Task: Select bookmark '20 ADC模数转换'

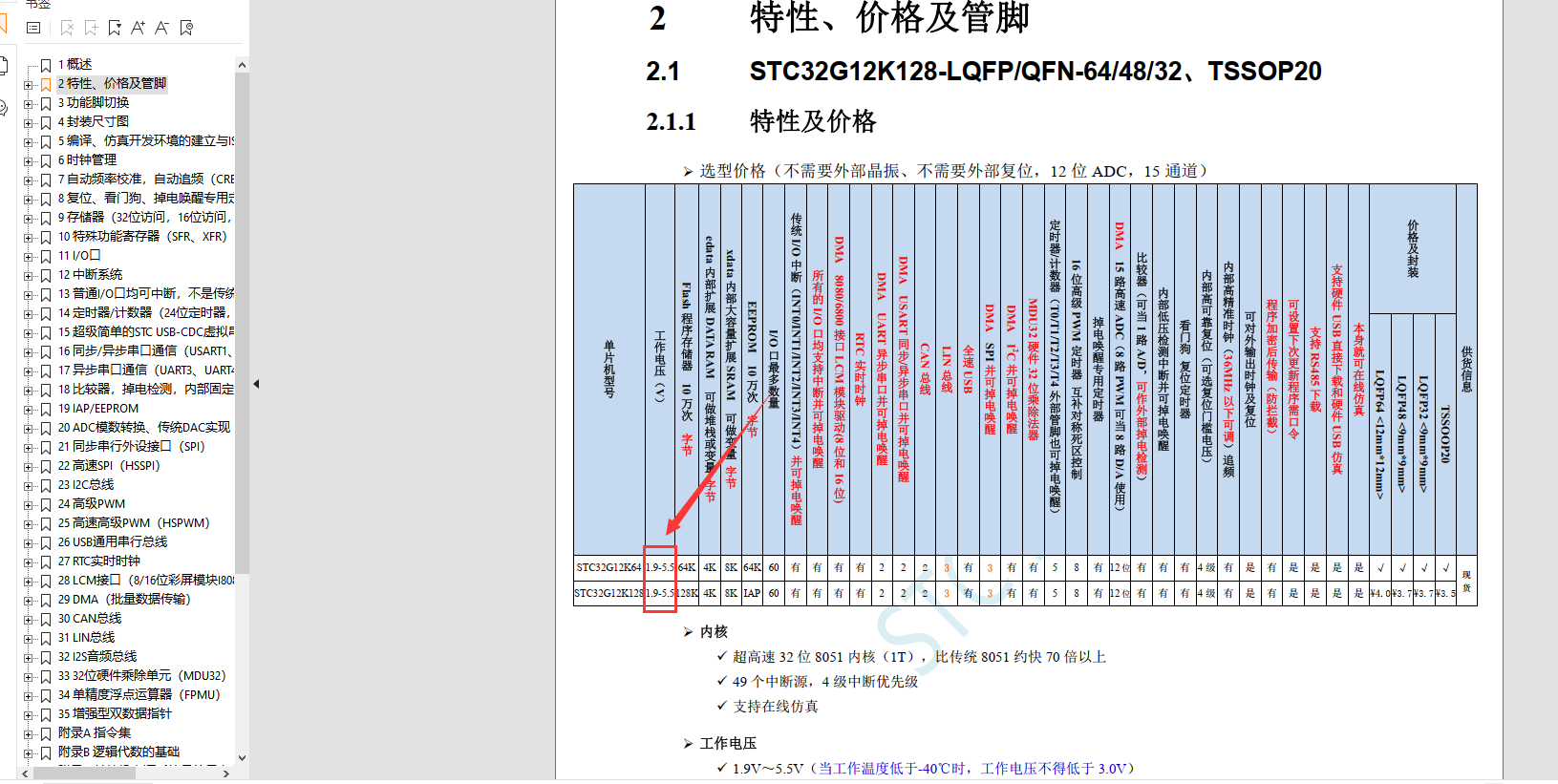Action: 144,427
